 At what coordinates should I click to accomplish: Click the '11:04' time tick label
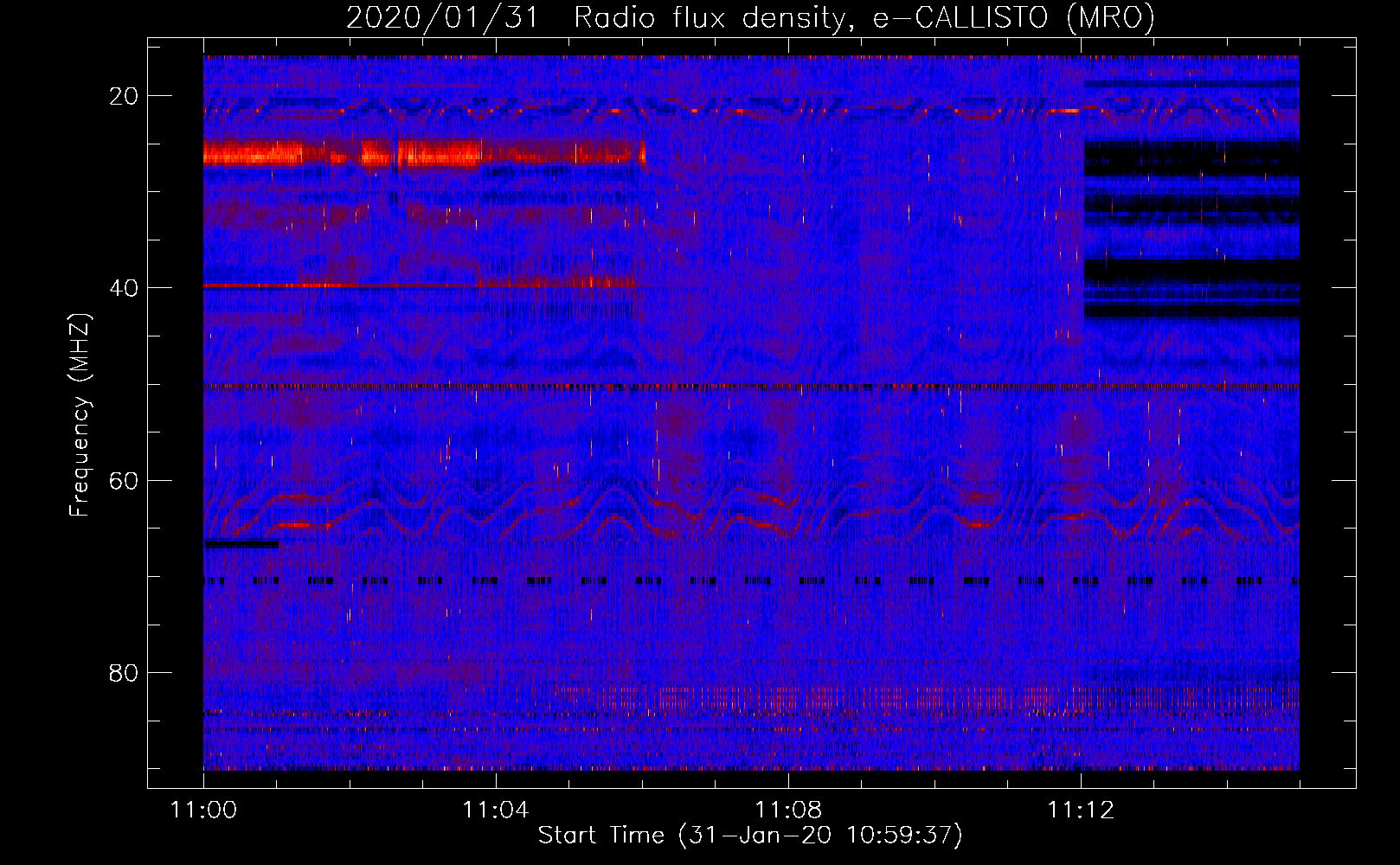[x=496, y=810]
